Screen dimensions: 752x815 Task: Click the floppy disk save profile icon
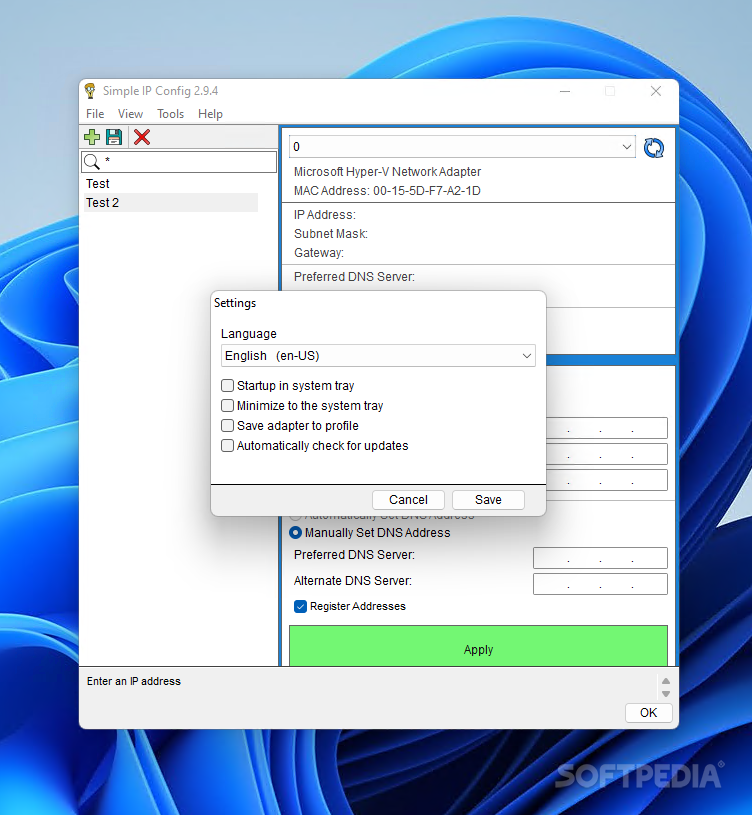[x=114, y=137]
